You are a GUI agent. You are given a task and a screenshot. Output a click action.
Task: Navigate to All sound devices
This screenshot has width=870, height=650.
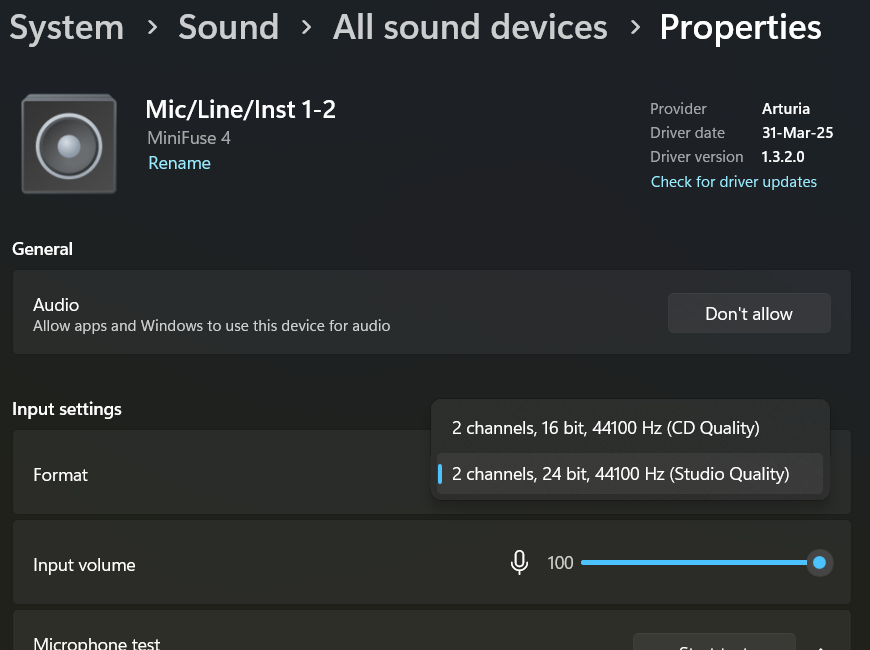(x=470, y=27)
